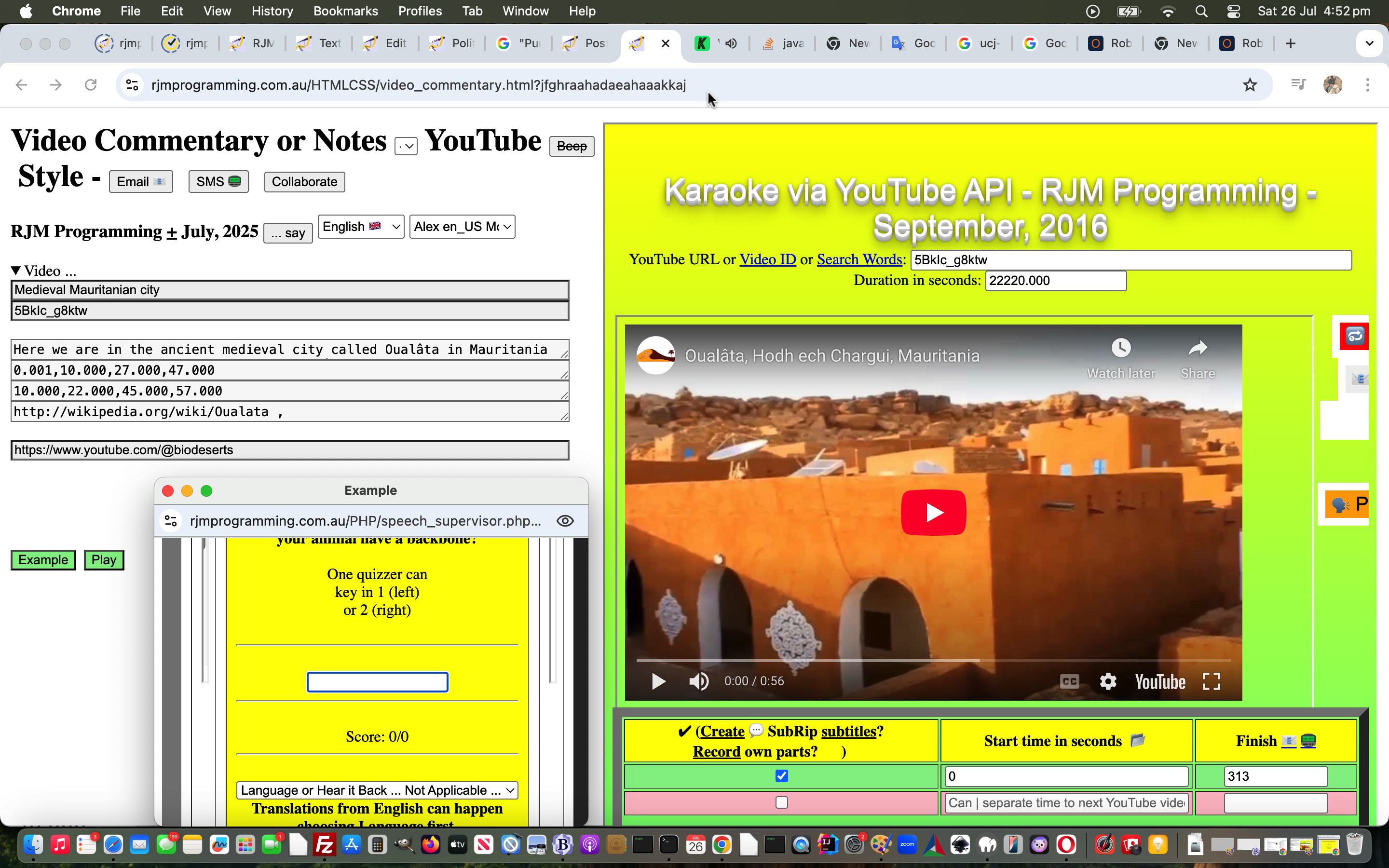Open the small title dropdown before YouTube
Image resolution: width=1389 pixels, height=868 pixels.
pos(406,147)
